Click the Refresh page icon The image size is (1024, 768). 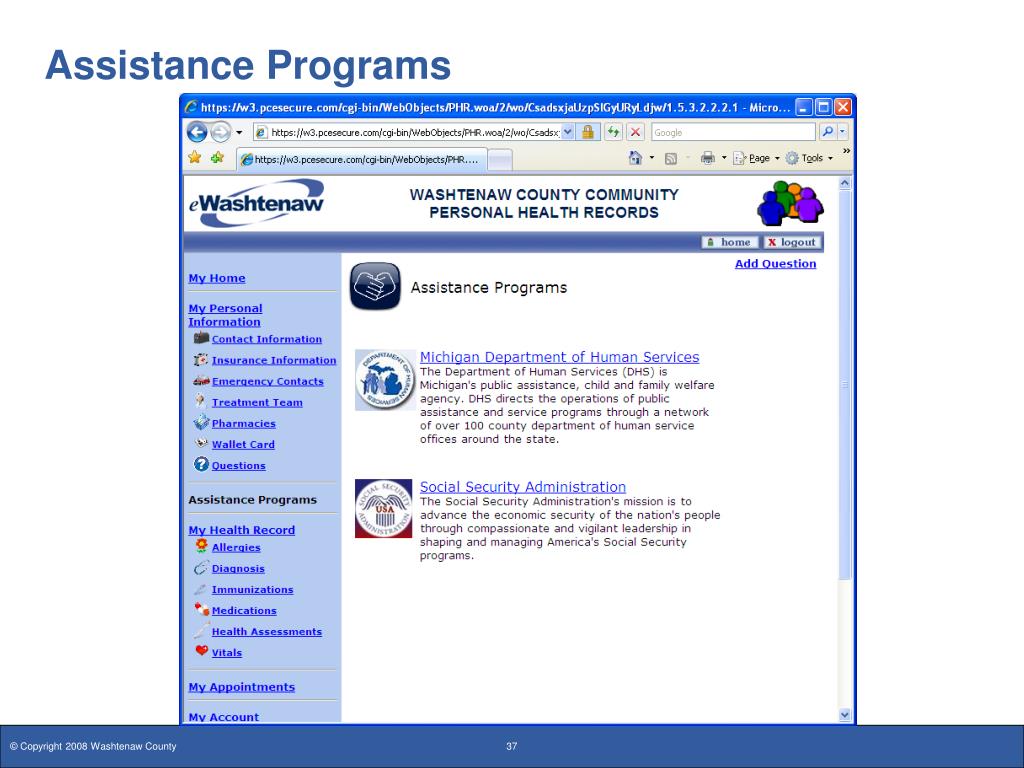613,133
